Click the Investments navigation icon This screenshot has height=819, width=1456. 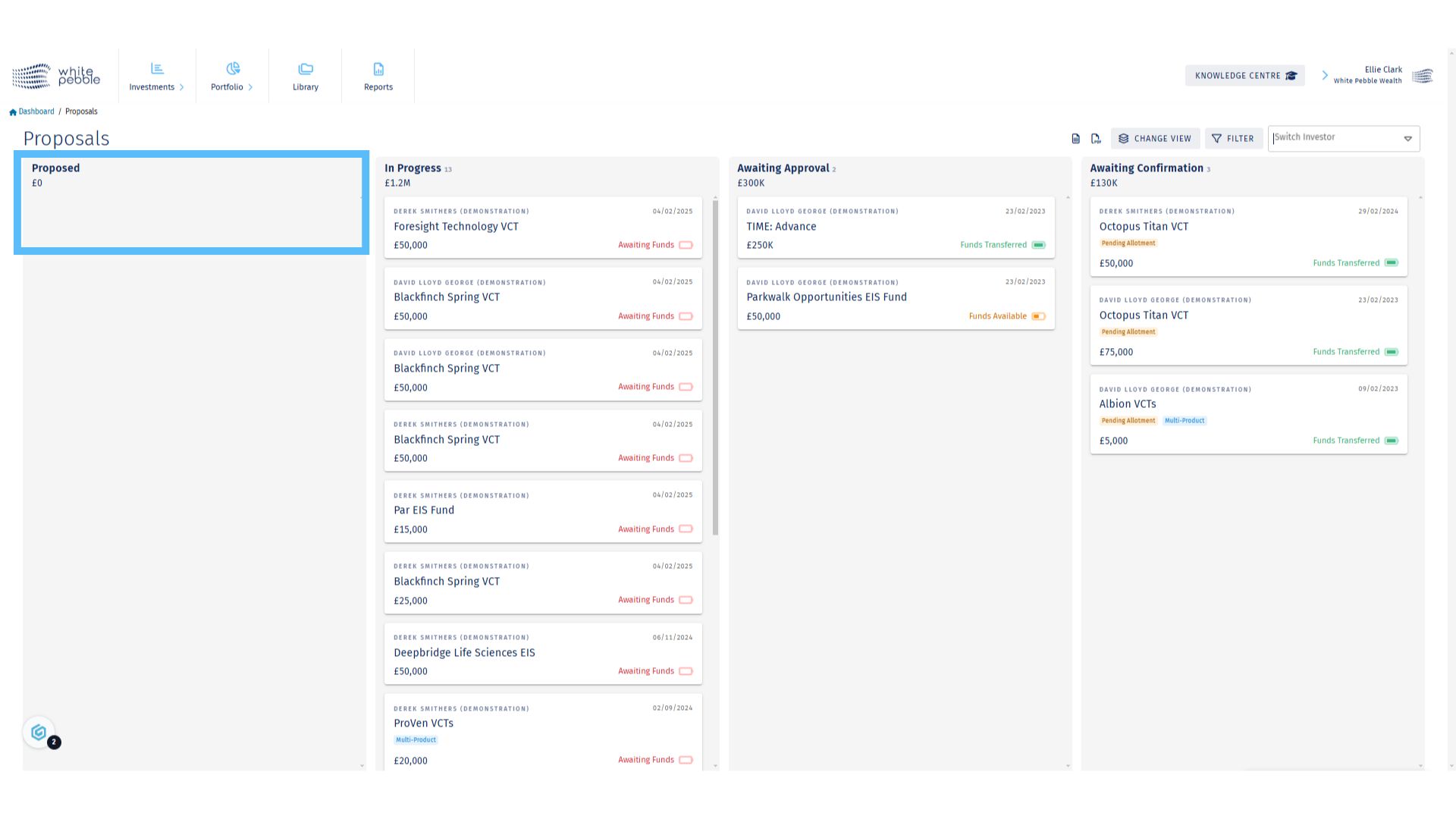(156, 68)
